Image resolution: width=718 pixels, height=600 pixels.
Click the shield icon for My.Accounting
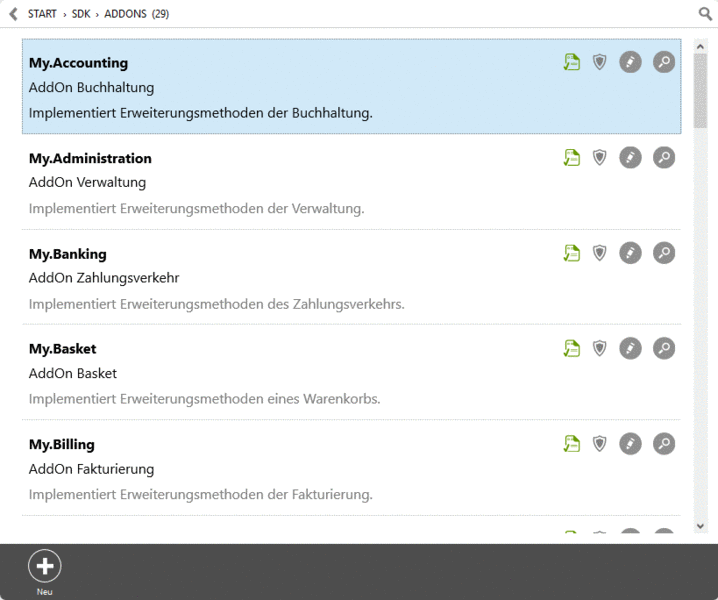[x=599, y=62]
